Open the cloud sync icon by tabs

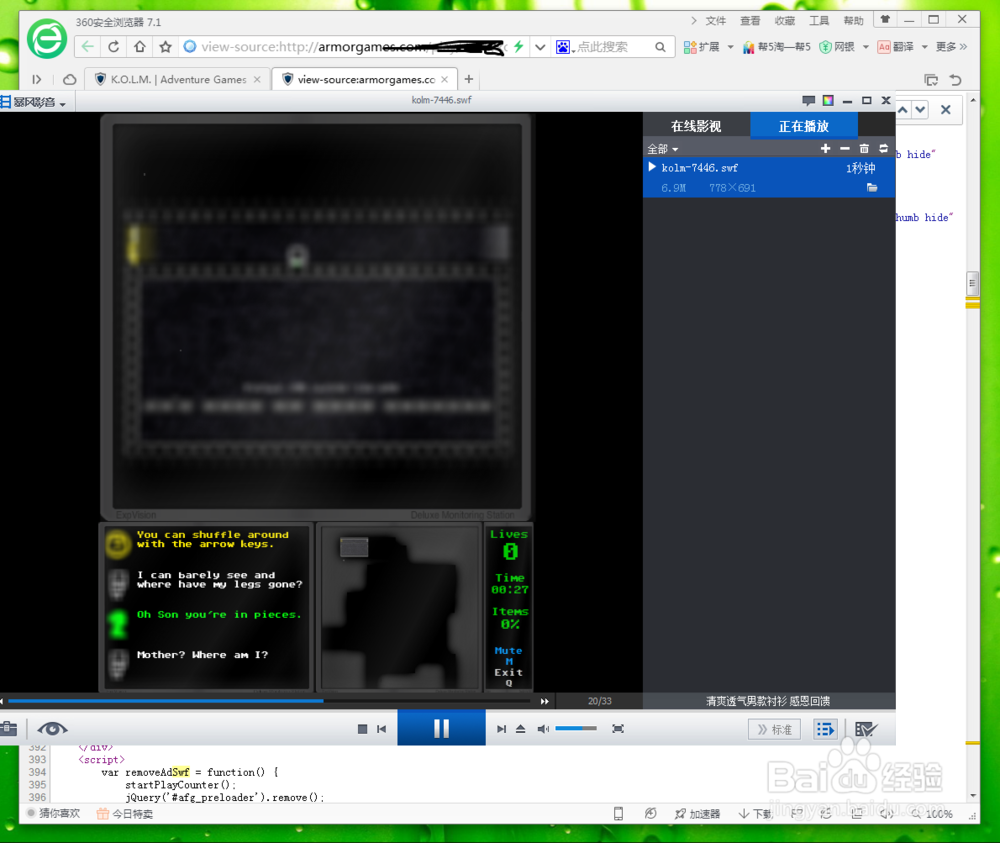[70, 79]
